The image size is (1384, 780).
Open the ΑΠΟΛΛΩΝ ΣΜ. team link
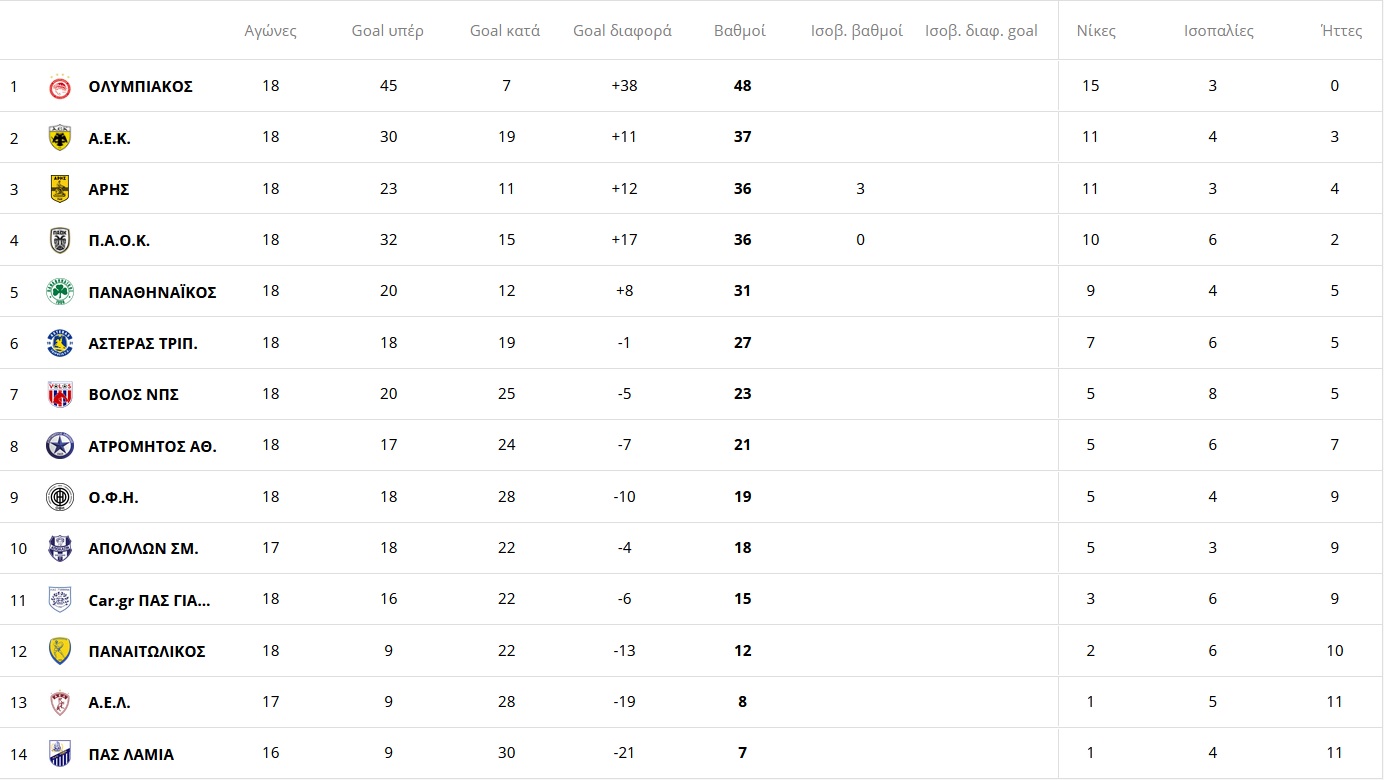tap(143, 548)
